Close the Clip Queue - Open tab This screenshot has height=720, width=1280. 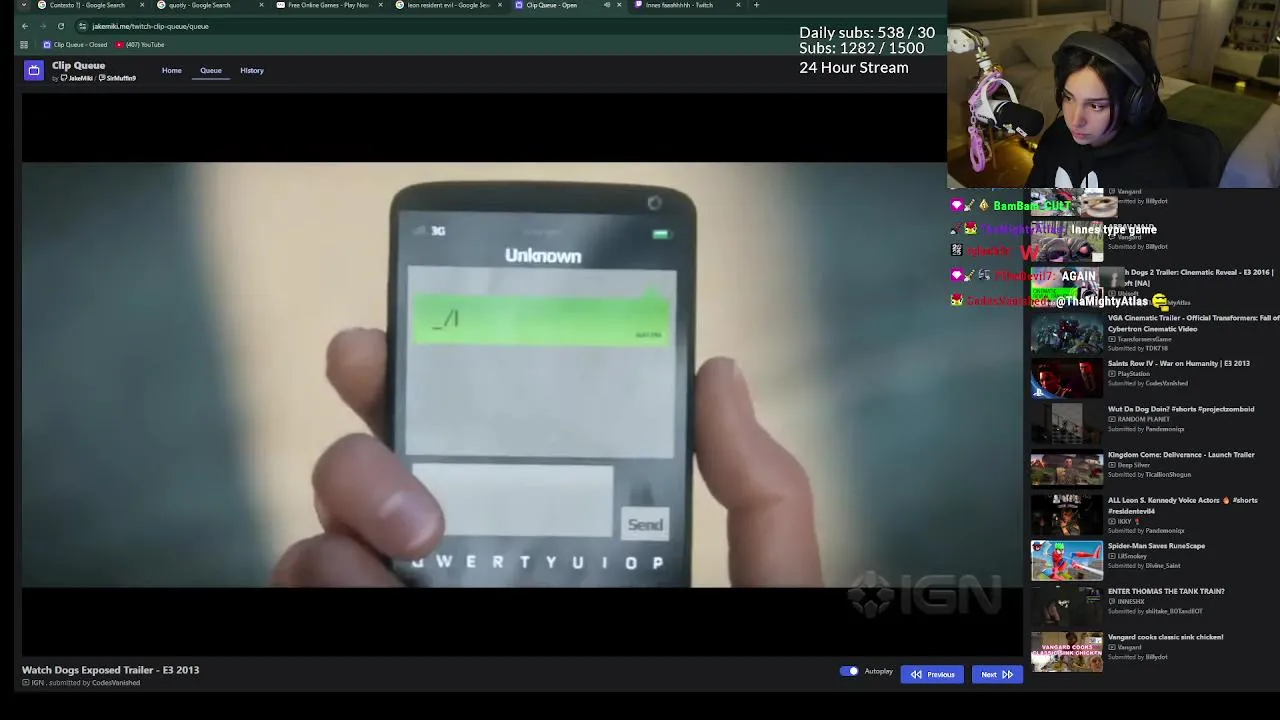[619, 5]
